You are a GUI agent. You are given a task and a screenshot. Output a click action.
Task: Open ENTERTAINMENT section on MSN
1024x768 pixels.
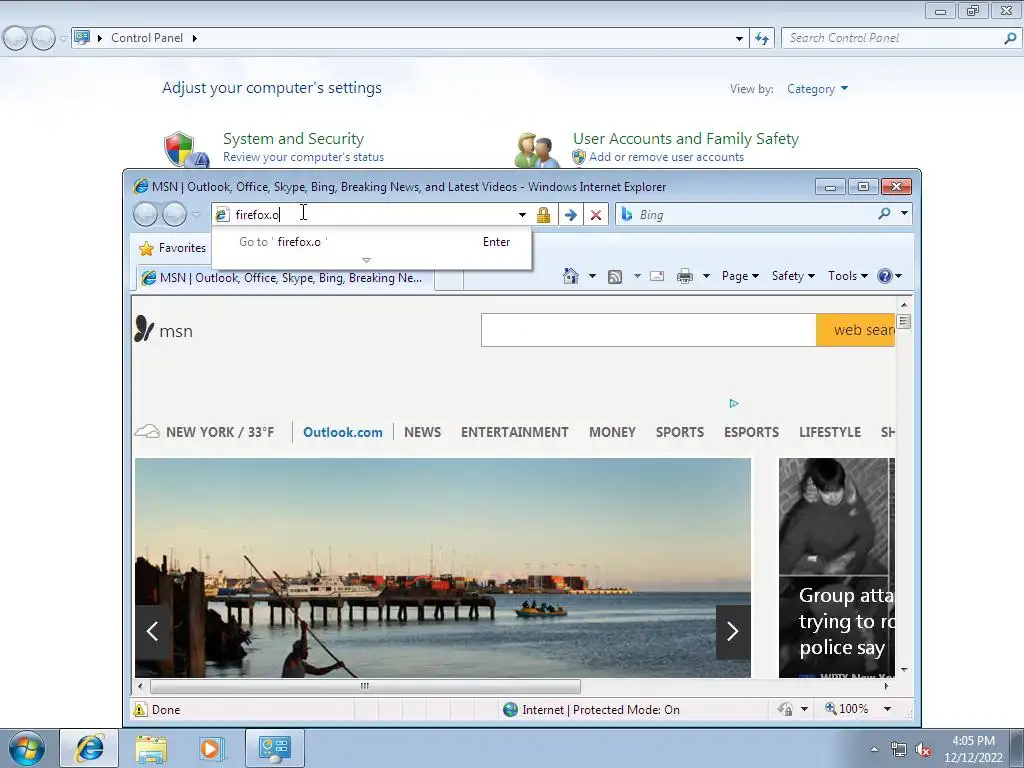(515, 432)
